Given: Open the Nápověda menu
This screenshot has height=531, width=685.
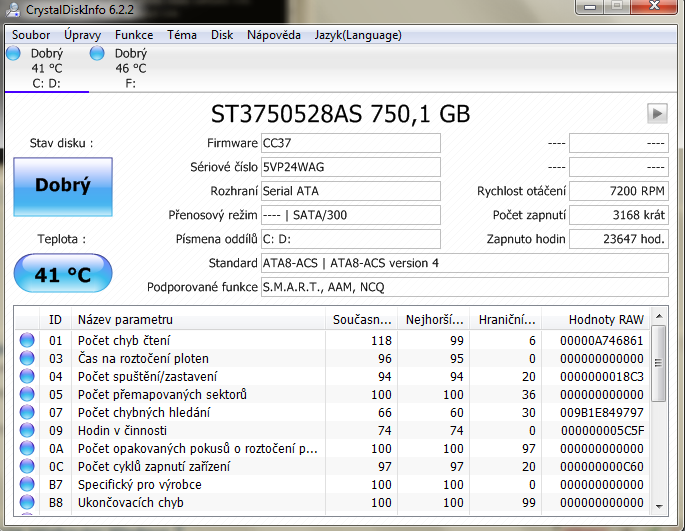Looking at the screenshot, I should (x=272, y=35).
